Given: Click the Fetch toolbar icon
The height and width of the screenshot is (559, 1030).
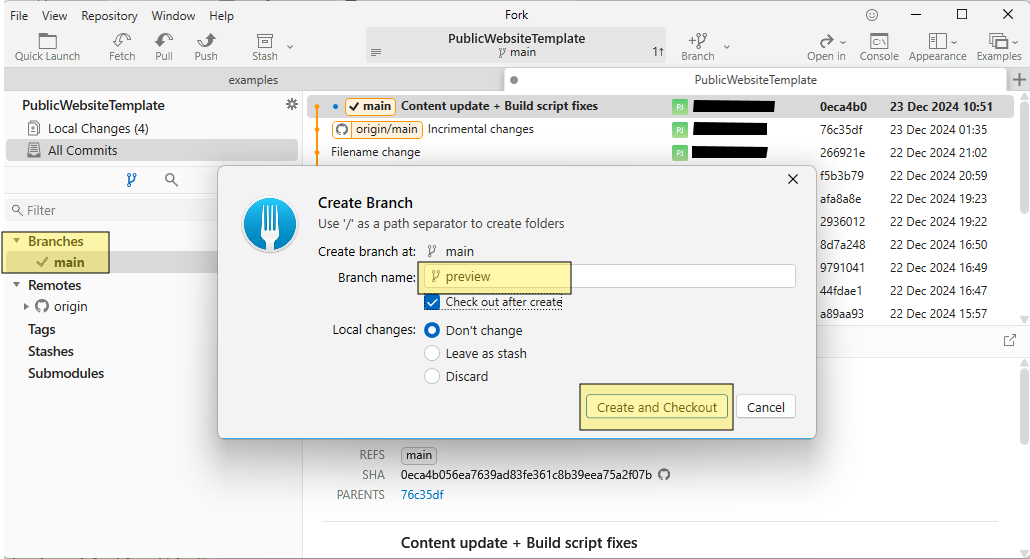Looking at the screenshot, I should 122,41.
